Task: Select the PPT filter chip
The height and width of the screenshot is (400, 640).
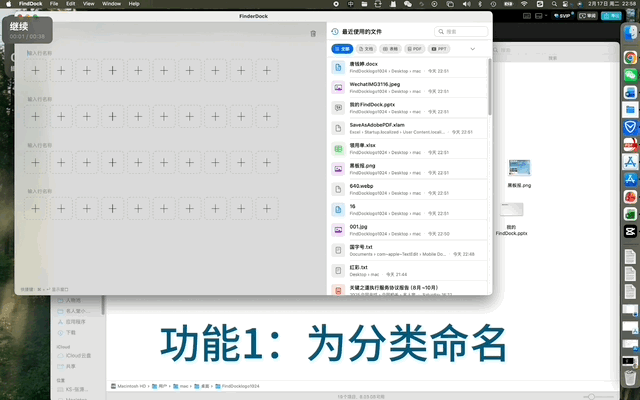Action: [x=439, y=49]
